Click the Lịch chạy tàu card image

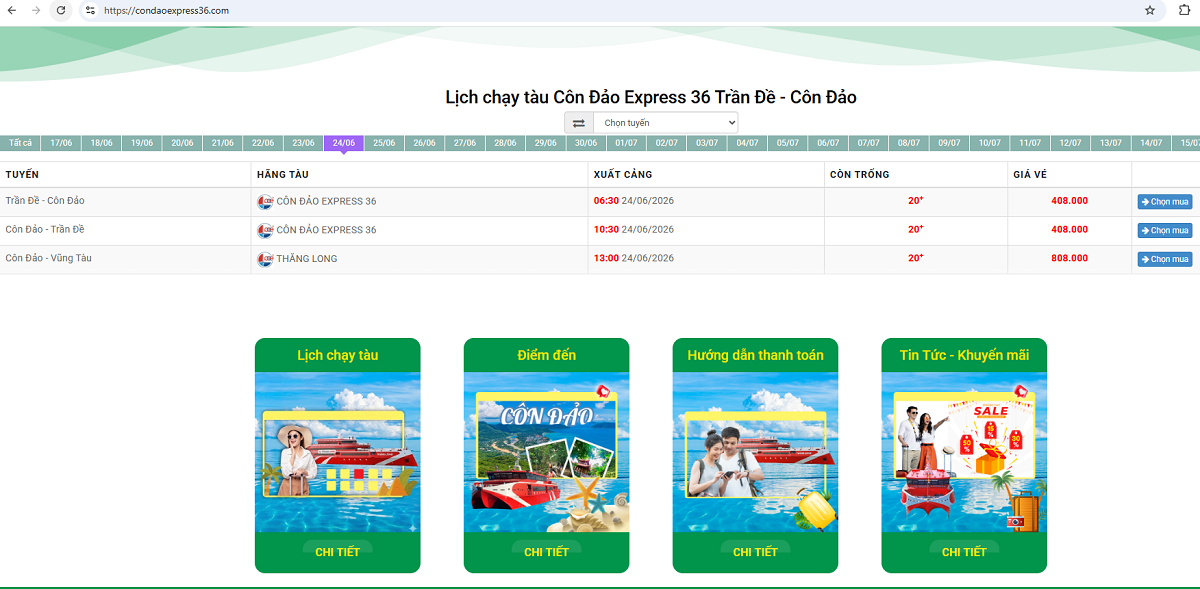pyautogui.click(x=338, y=452)
